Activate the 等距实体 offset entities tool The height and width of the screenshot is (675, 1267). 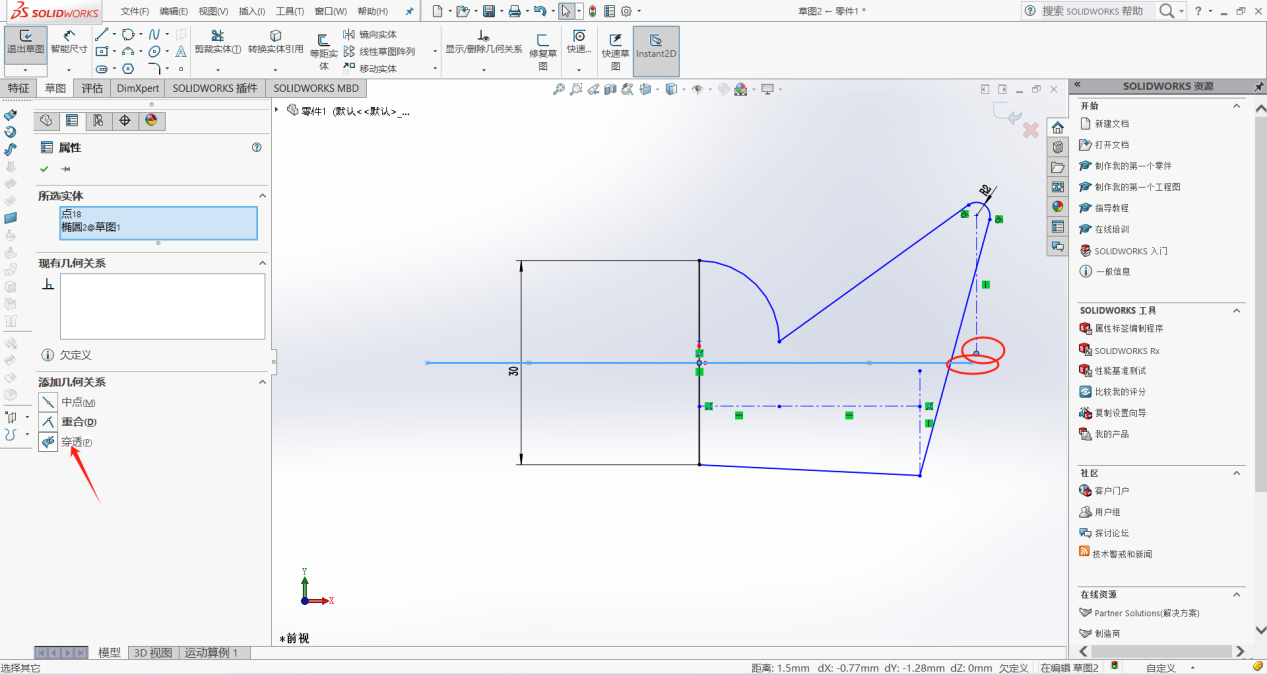[323, 52]
